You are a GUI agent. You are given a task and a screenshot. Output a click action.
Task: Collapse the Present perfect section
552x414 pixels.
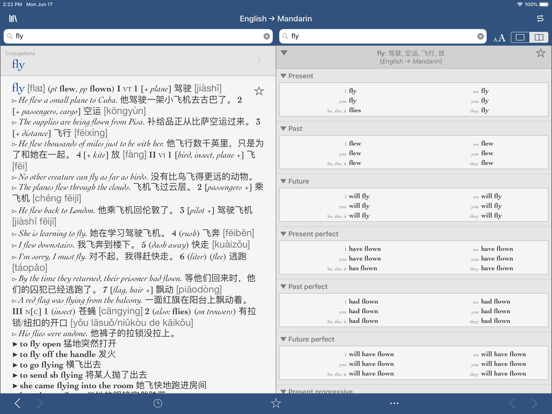pyautogui.click(x=283, y=234)
